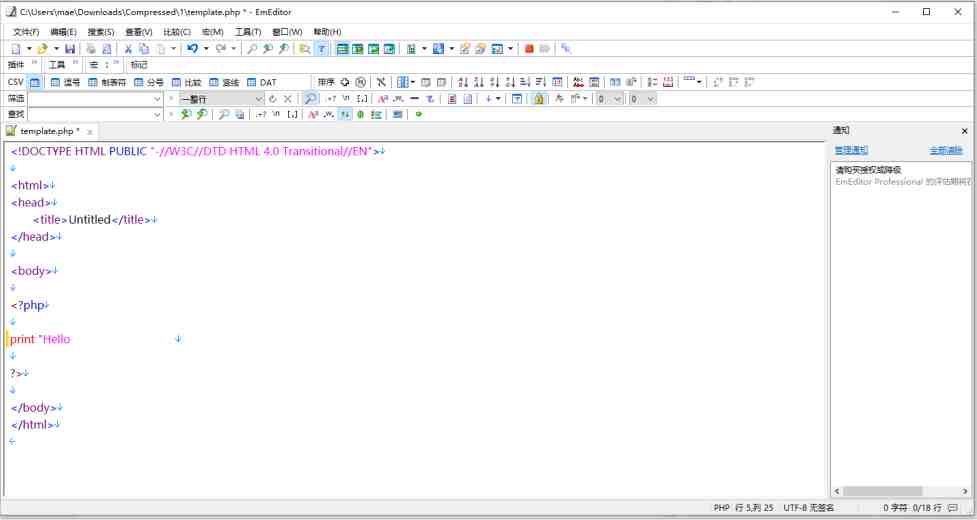The image size is (977, 520).
Task: Click the abc spelling icon in CSV toolbar
Action: point(578,82)
